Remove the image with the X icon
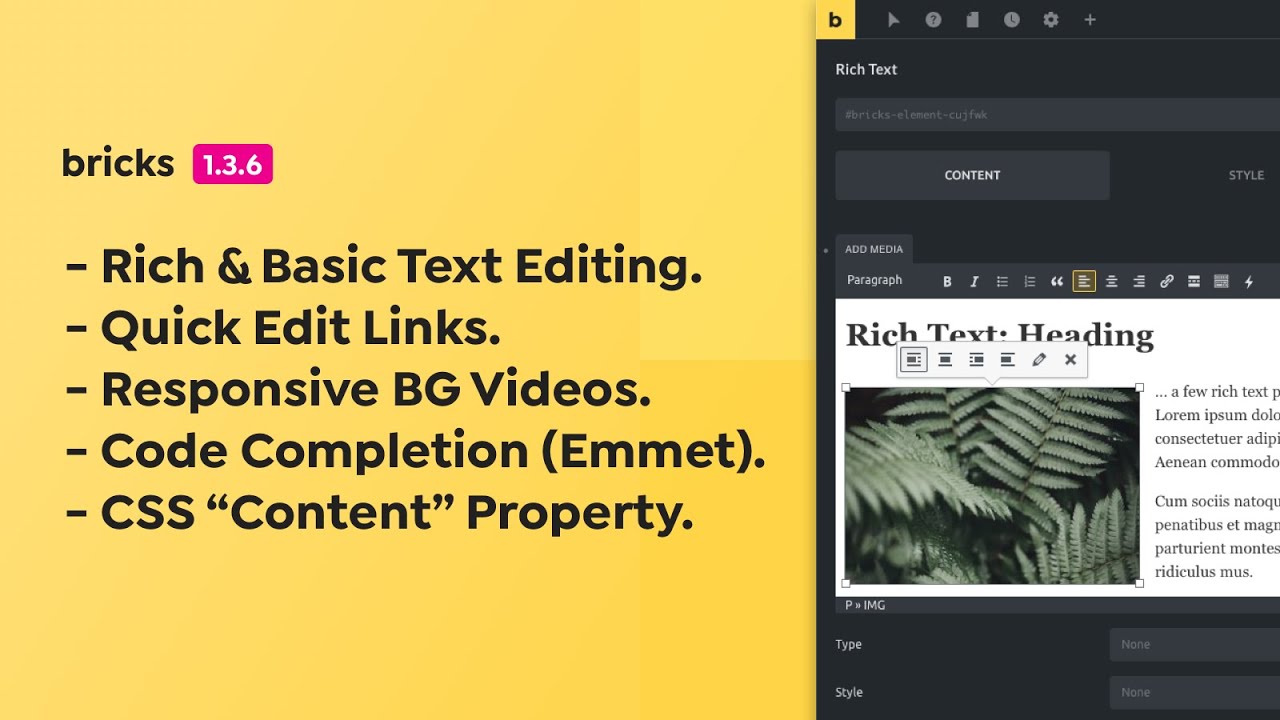 coord(1070,360)
